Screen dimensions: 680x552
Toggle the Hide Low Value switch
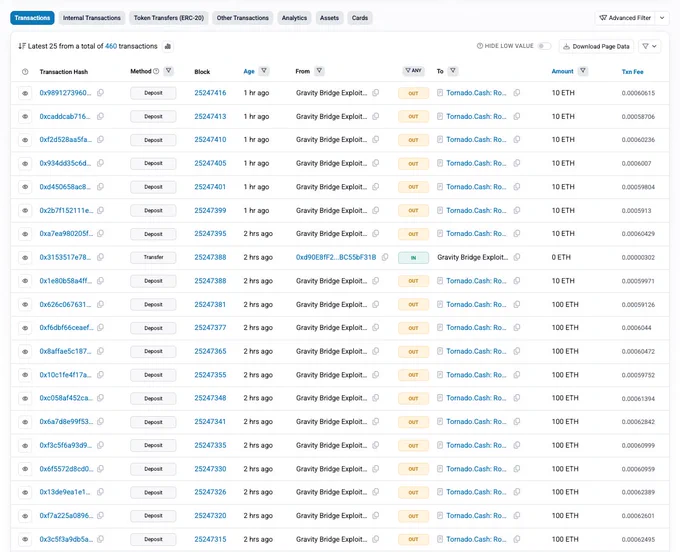[544, 46]
